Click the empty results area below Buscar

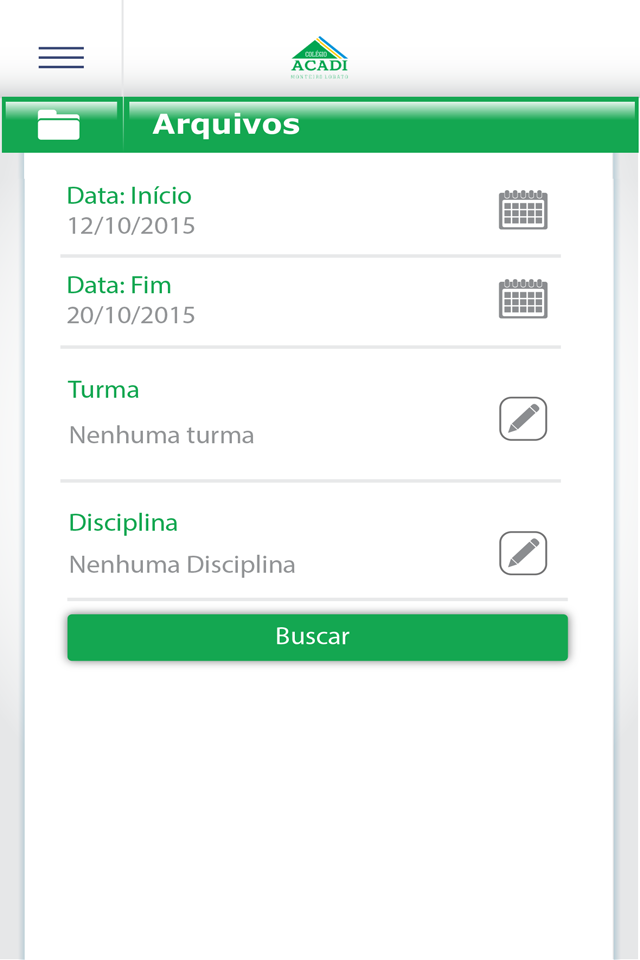(318, 800)
